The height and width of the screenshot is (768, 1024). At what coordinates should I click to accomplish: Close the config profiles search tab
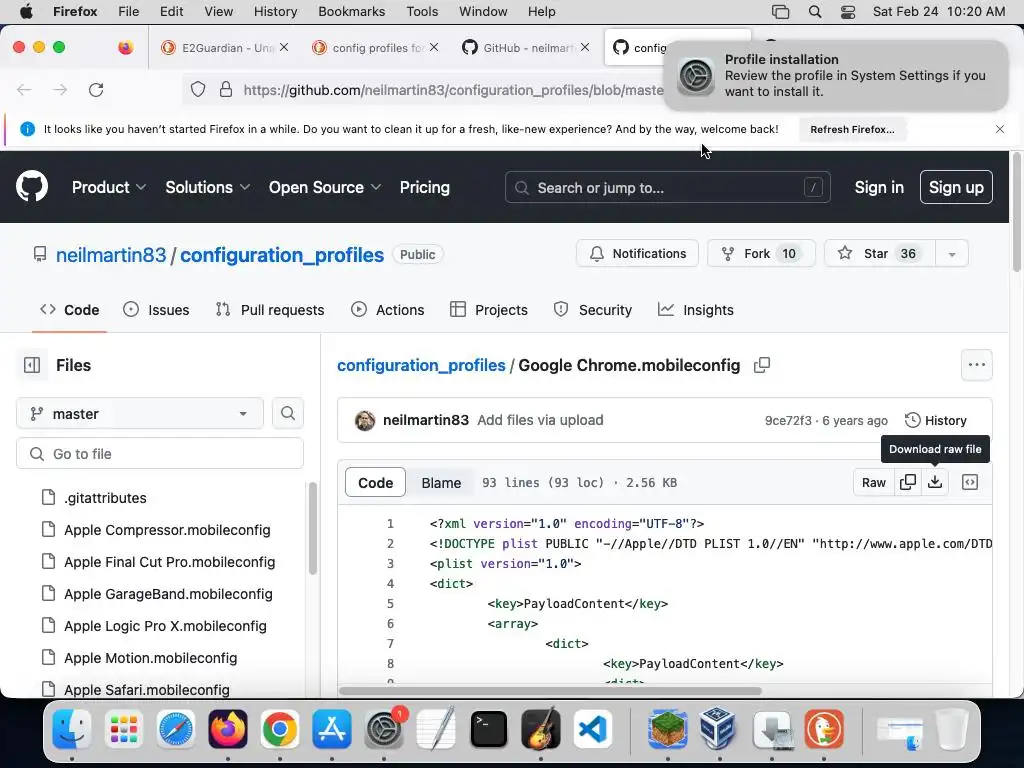pyautogui.click(x=434, y=47)
